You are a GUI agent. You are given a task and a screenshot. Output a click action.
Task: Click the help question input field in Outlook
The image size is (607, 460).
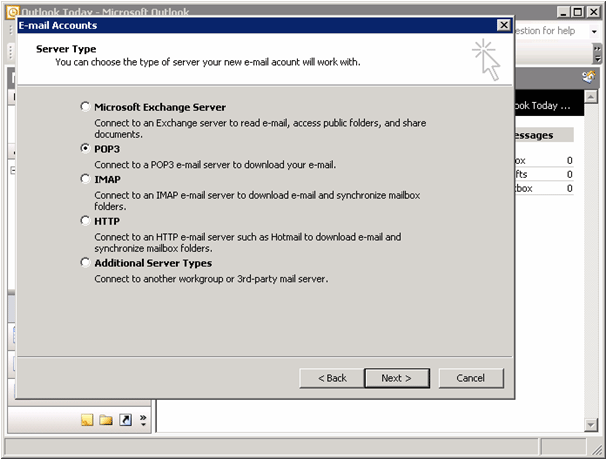(550, 31)
